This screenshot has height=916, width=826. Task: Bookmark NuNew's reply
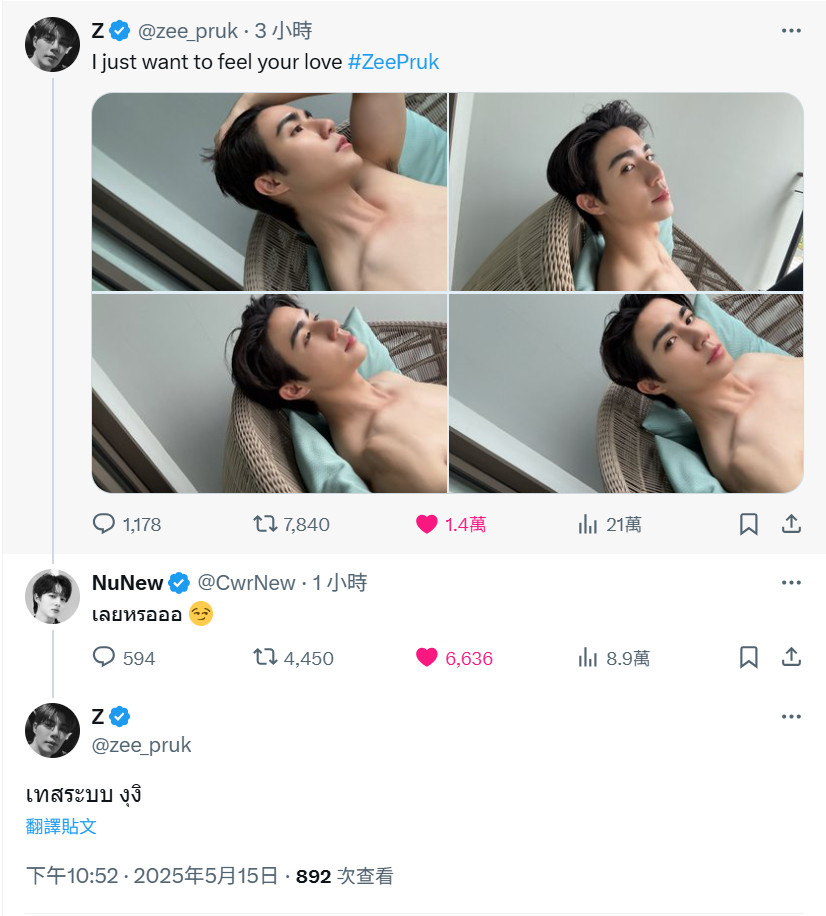click(x=749, y=657)
